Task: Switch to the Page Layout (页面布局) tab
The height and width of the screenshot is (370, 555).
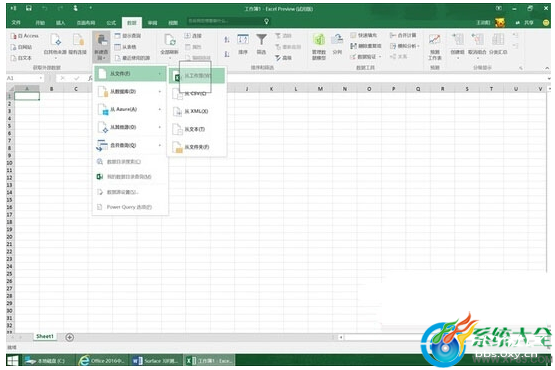Action: pyautogui.click(x=86, y=23)
